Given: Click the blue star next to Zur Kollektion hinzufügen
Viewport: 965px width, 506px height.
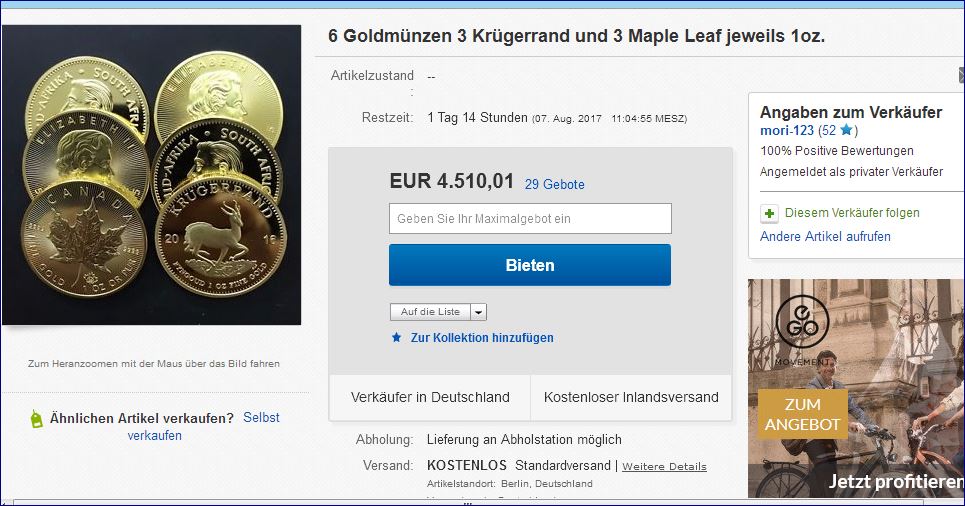Looking at the screenshot, I should click(397, 337).
